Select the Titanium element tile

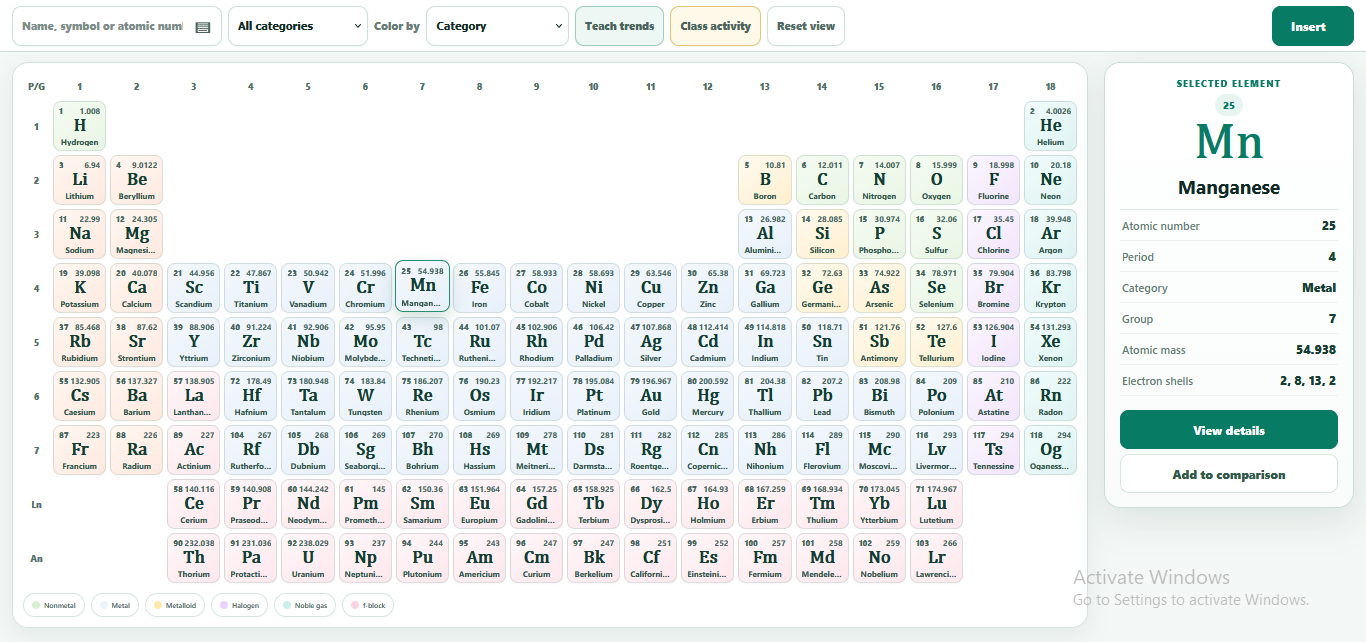[x=251, y=288]
